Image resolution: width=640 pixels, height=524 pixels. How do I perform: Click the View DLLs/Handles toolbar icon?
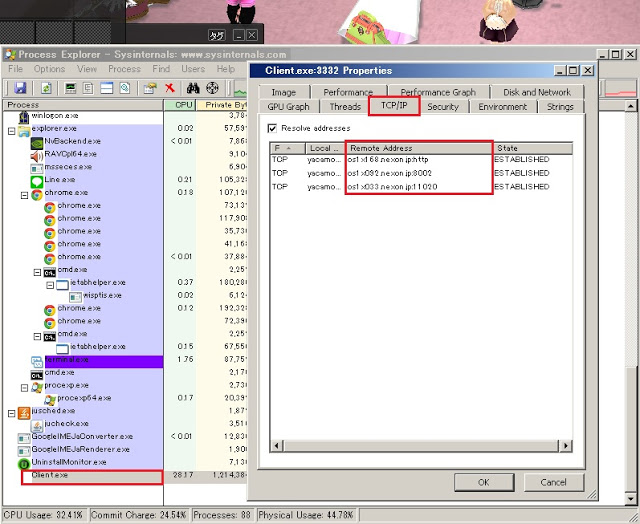click(124, 88)
